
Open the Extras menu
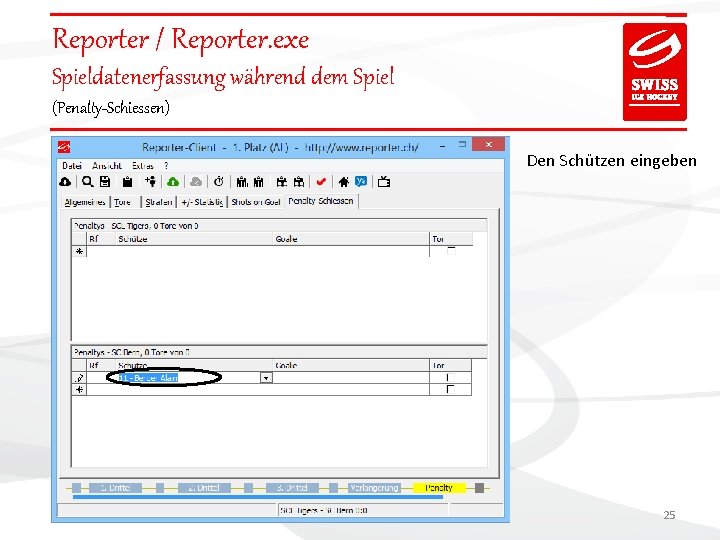(x=143, y=165)
